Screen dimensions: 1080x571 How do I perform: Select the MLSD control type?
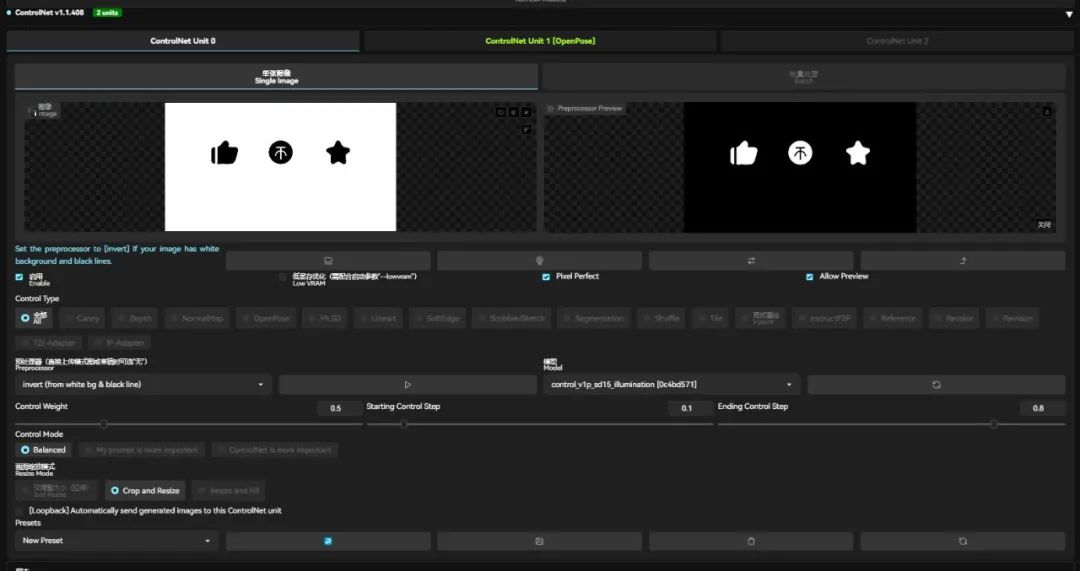click(324, 318)
